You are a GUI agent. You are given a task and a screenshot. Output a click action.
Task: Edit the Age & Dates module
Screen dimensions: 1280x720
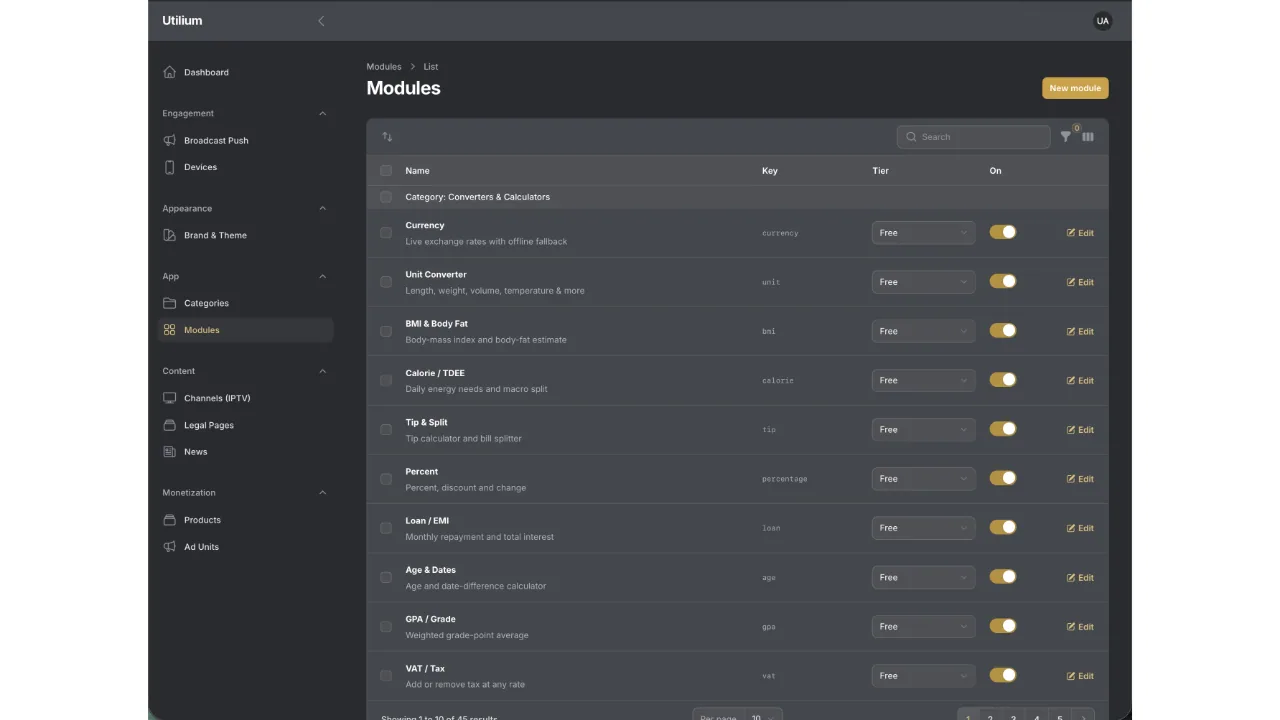(x=1080, y=577)
